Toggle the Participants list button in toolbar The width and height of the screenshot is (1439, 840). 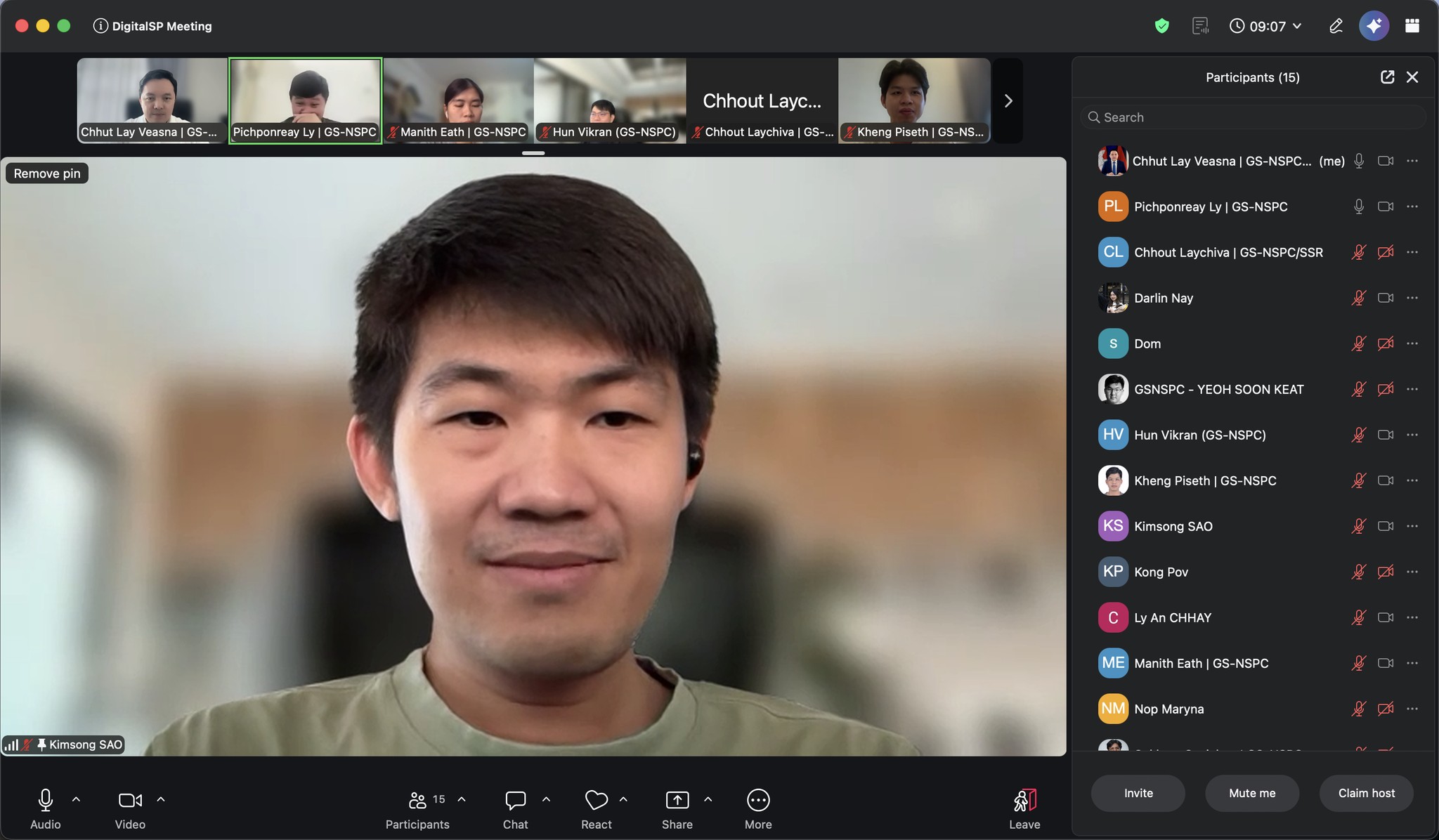pyautogui.click(x=417, y=808)
